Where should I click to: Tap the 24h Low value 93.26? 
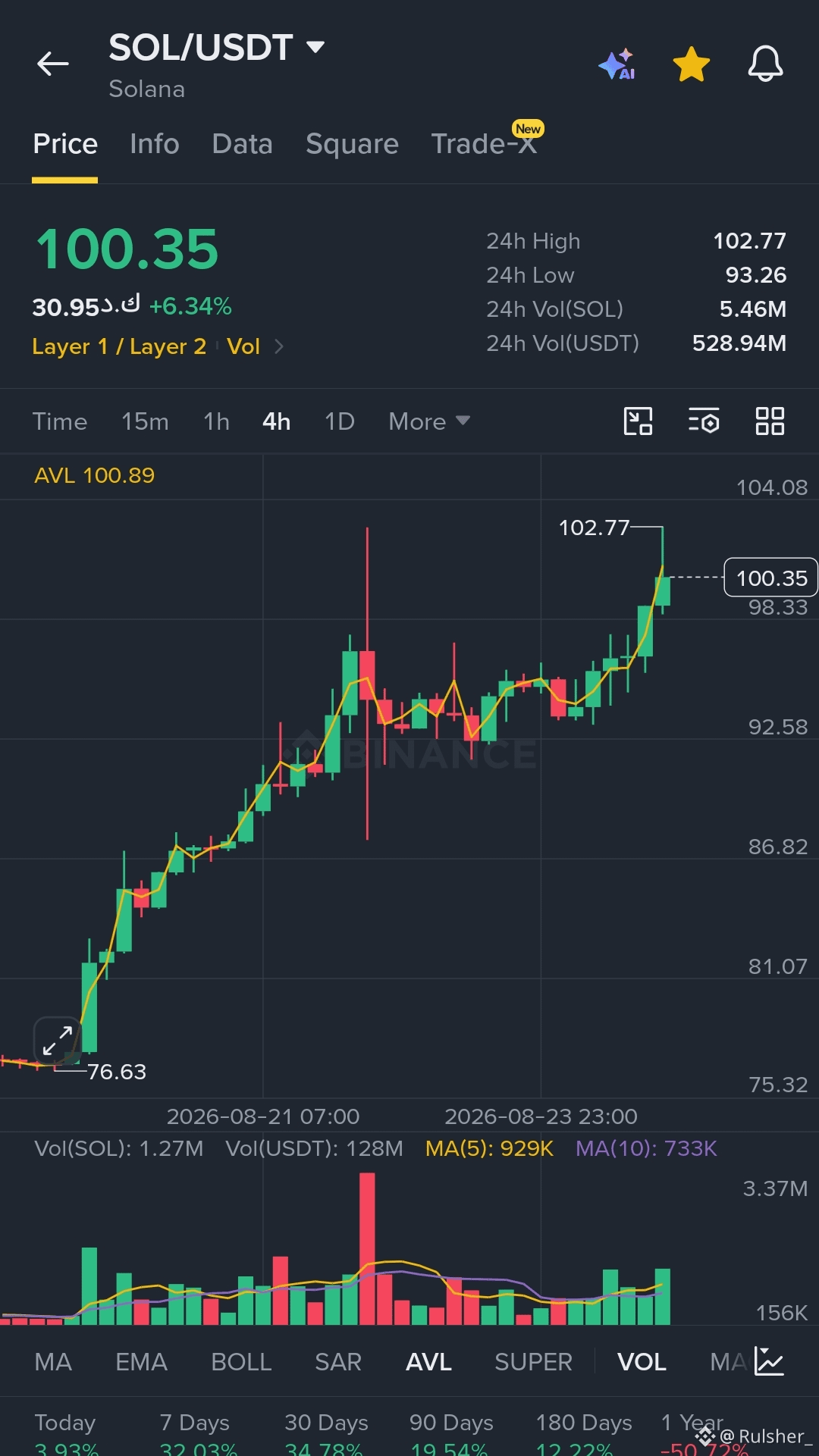[x=755, y=275]
